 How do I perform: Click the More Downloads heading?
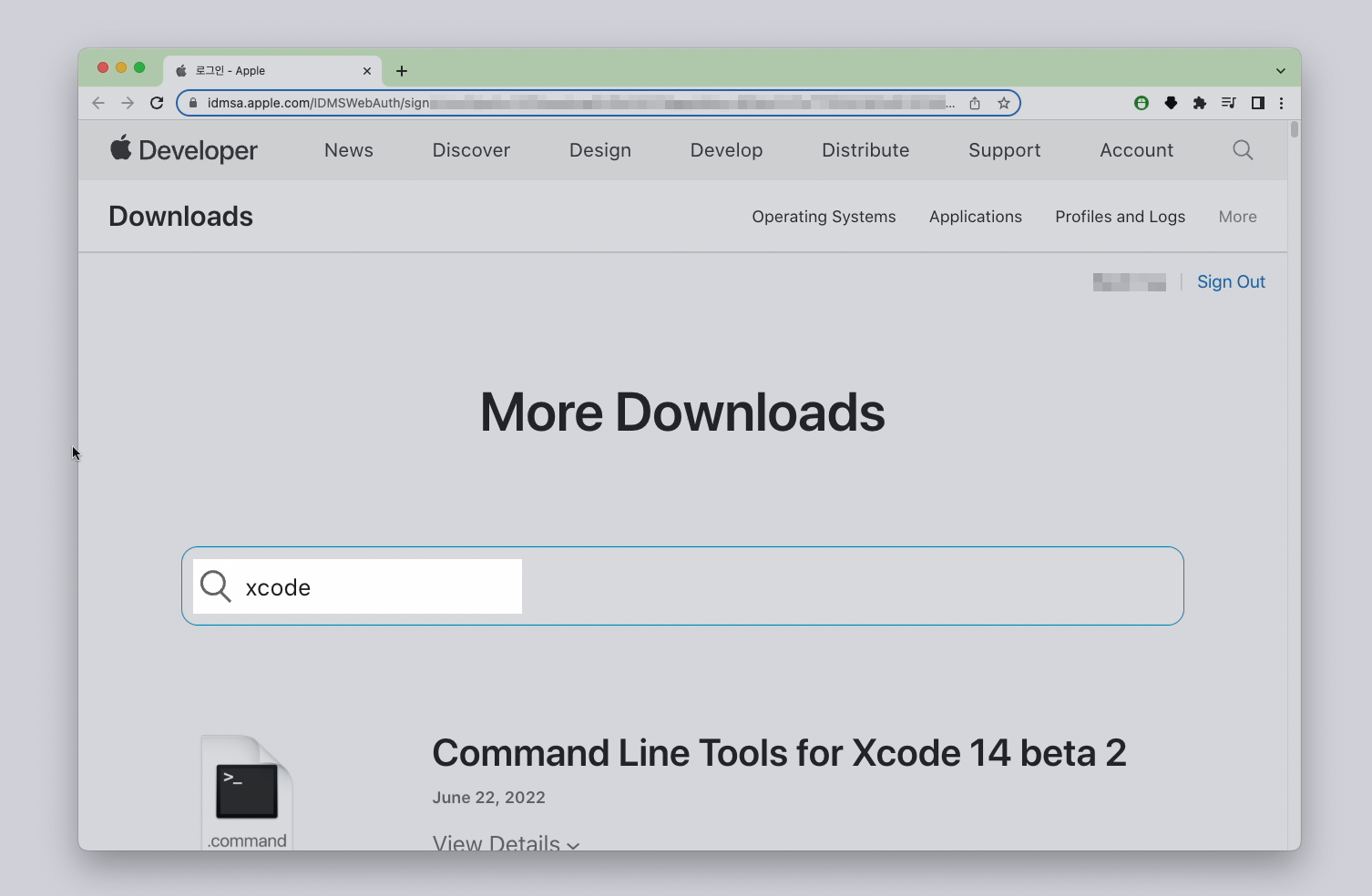click(x=682, y=412)
